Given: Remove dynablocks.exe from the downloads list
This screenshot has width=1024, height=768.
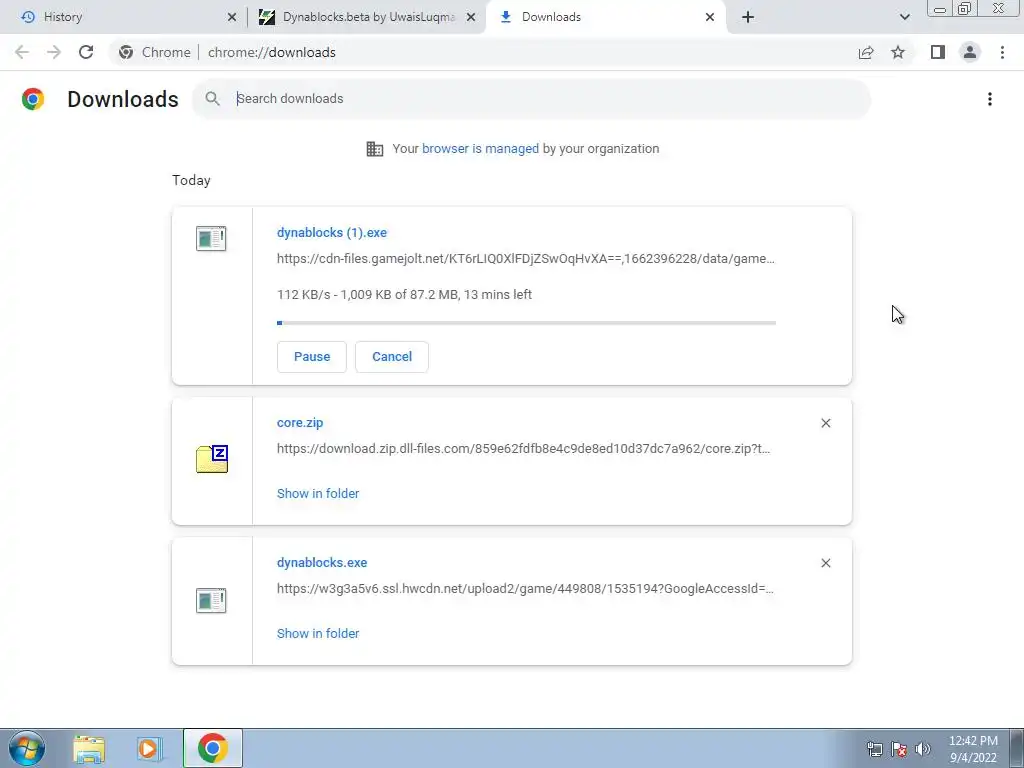Looking at the screenshot, I should 826,563.
